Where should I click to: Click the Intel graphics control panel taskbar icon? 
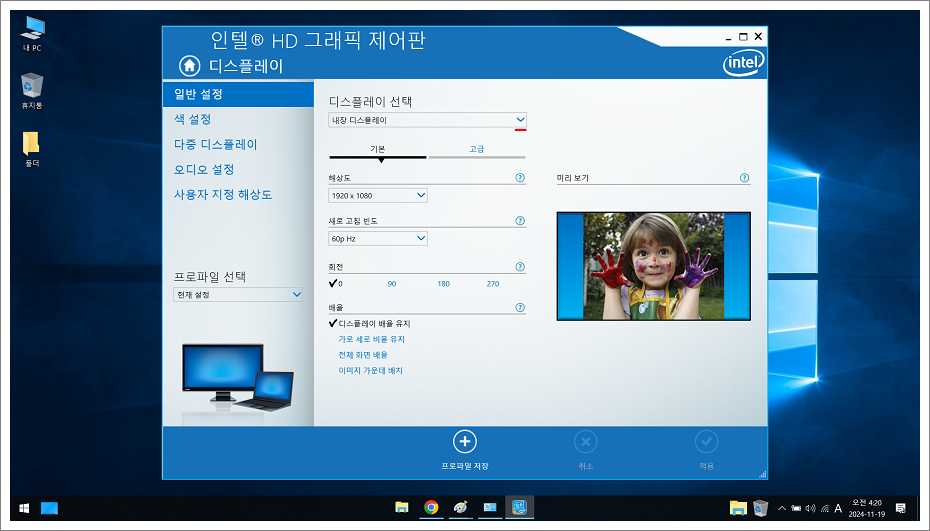(519, 507)
